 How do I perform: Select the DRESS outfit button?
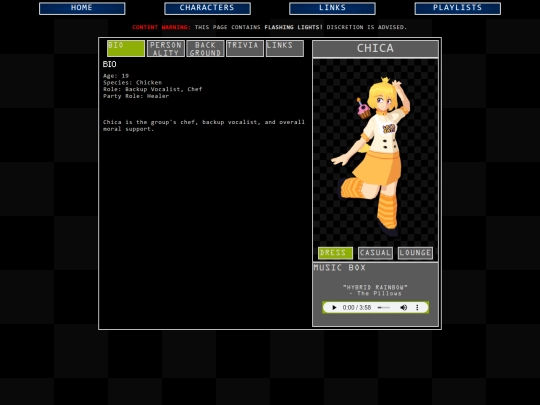[x=335, y=253]
